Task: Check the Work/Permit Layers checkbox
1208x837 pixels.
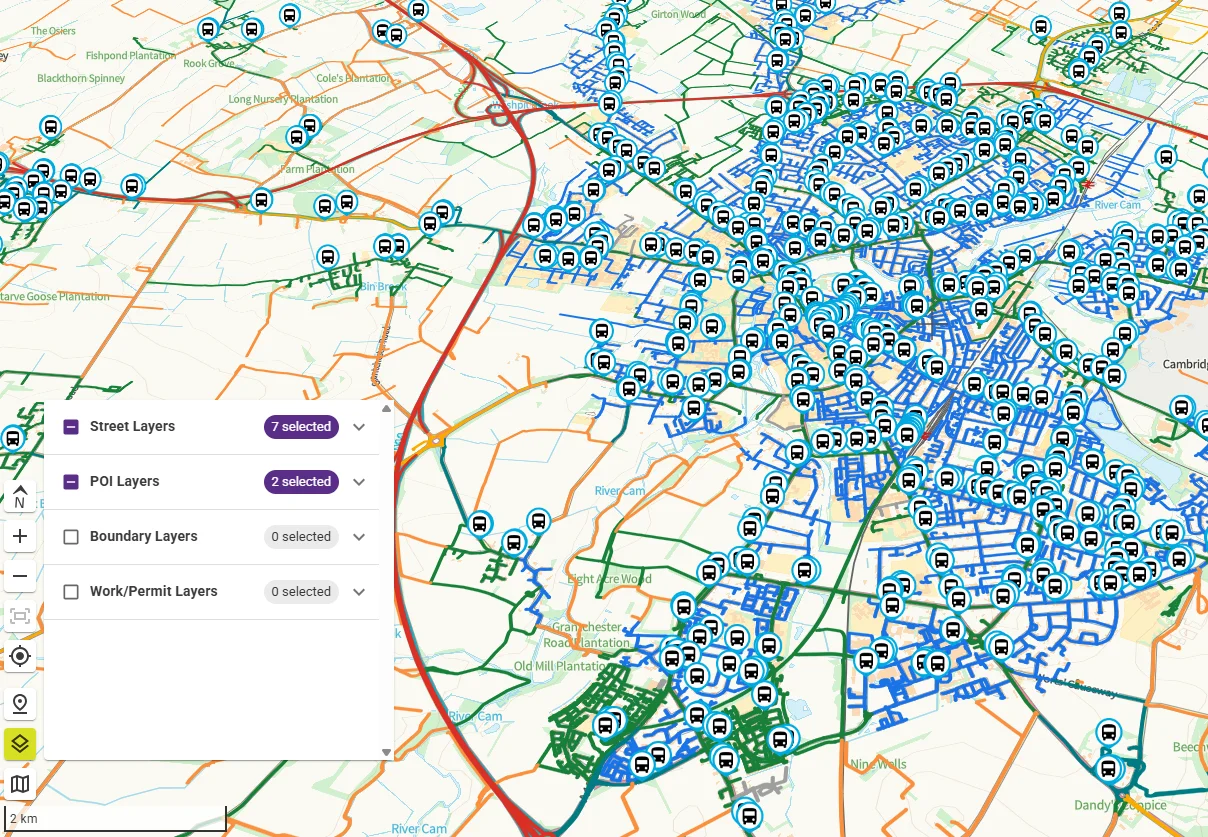Action: 71,592
